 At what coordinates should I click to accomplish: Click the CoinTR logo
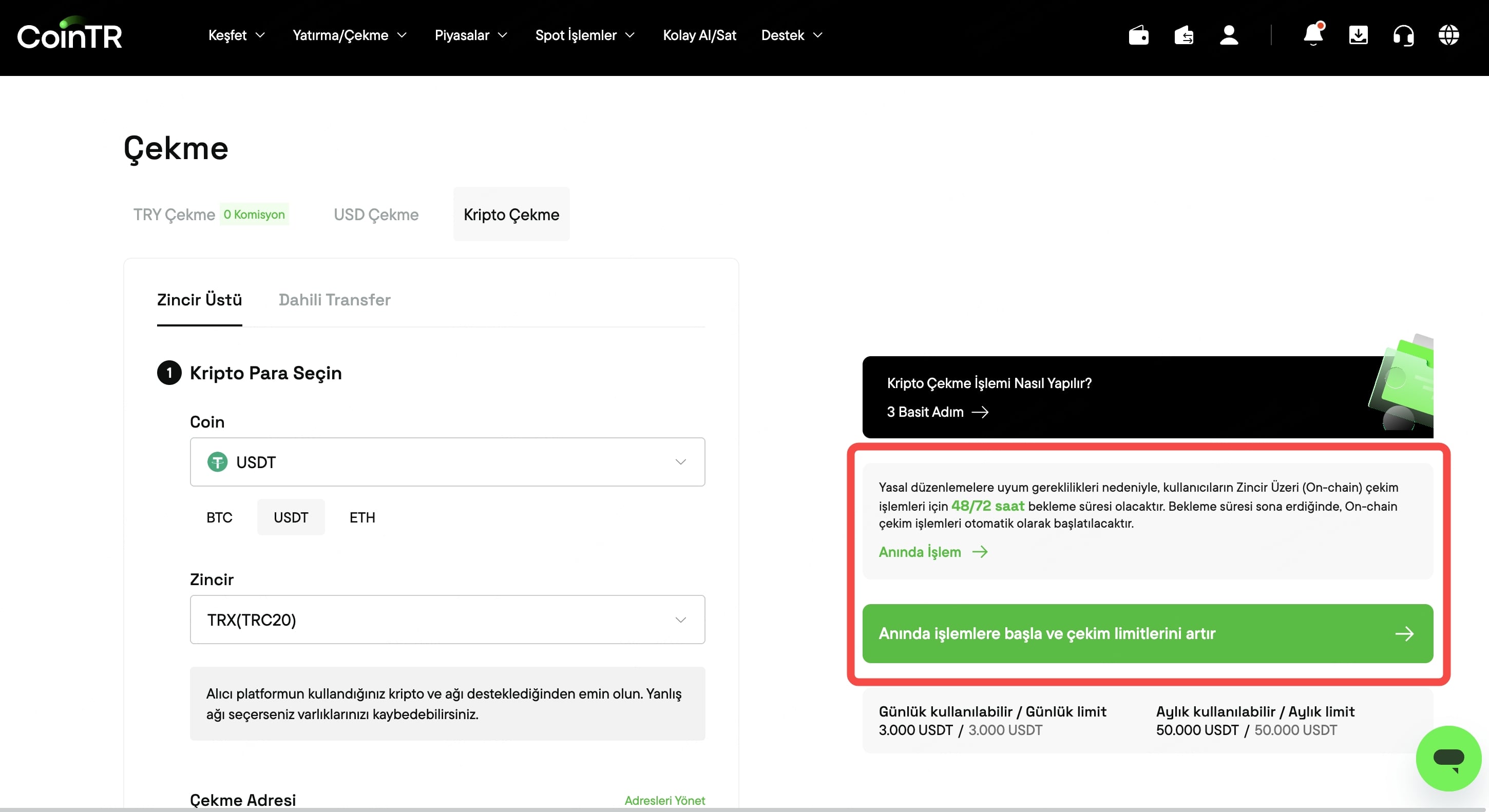[69, 35]
